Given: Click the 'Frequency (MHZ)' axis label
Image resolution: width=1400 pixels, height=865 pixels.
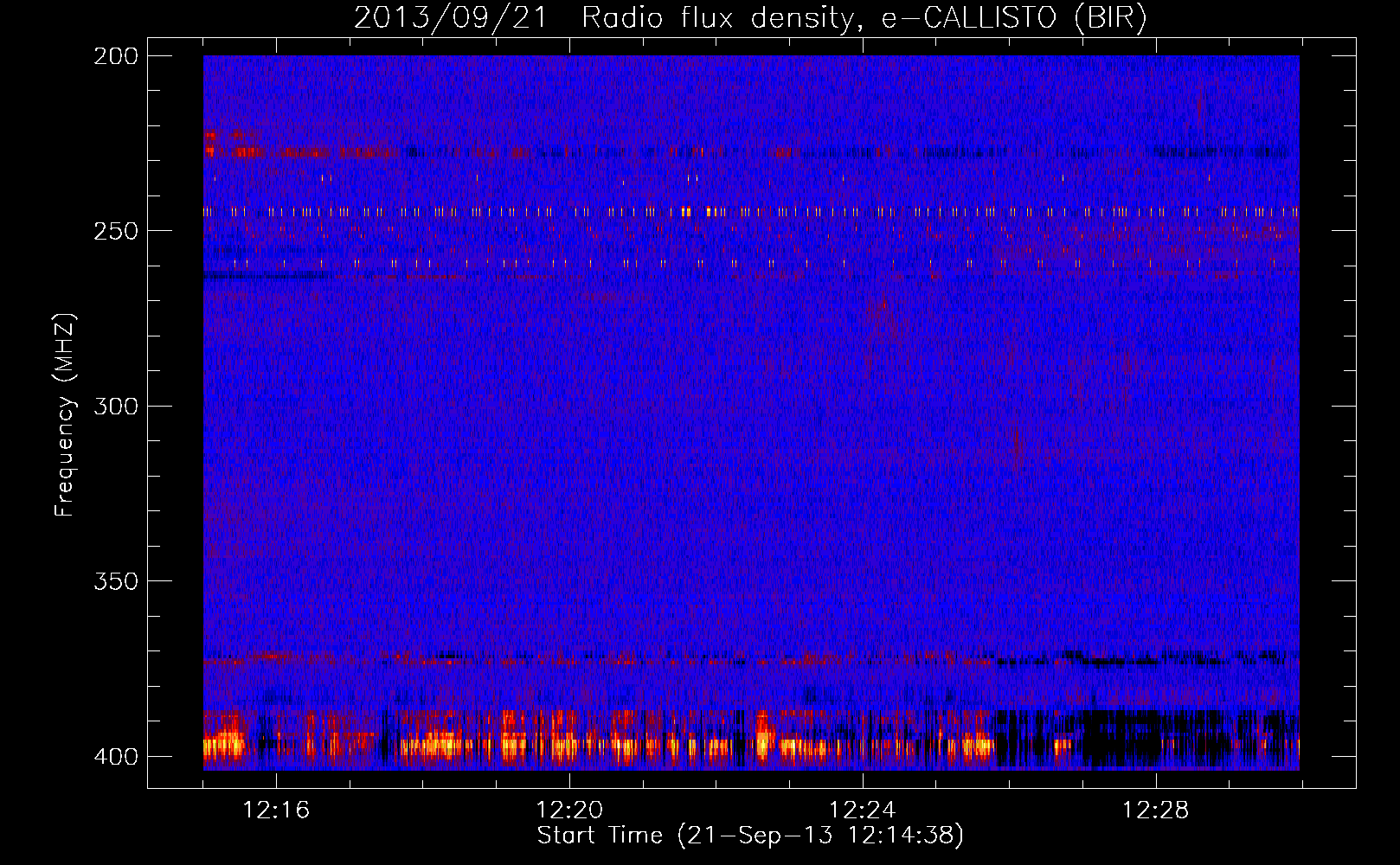Looking at the screenshot, I should 65,415.
